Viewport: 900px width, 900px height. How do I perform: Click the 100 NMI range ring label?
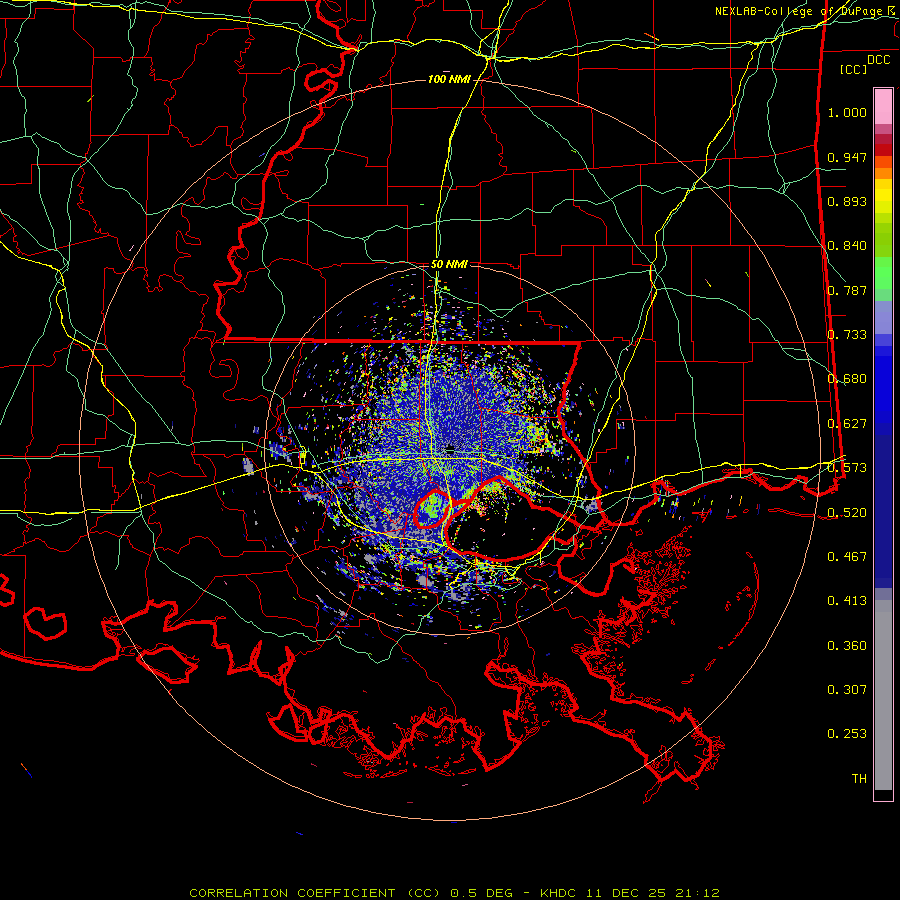(449, 79)
